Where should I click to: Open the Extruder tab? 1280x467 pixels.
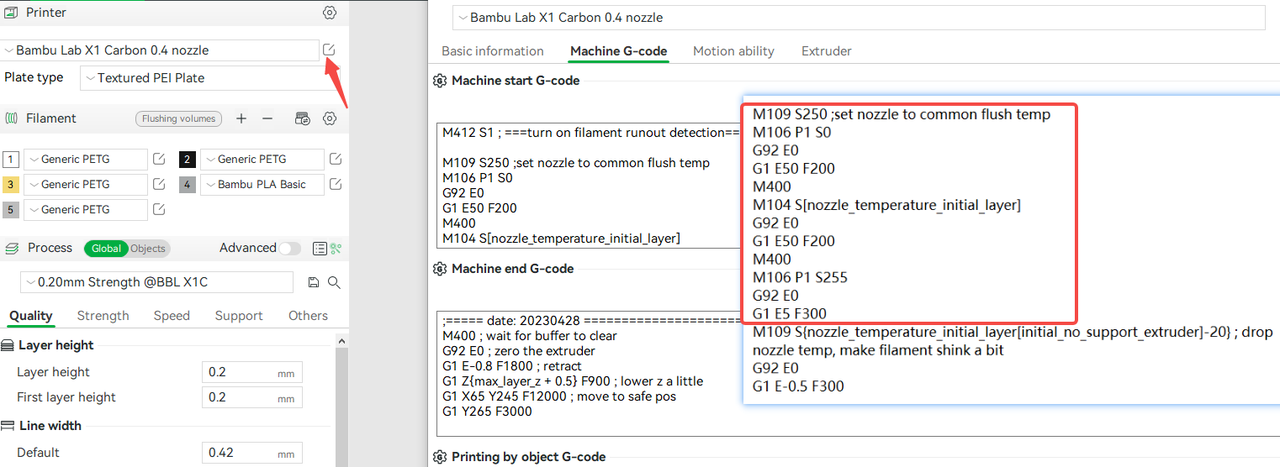pos(827,51)
